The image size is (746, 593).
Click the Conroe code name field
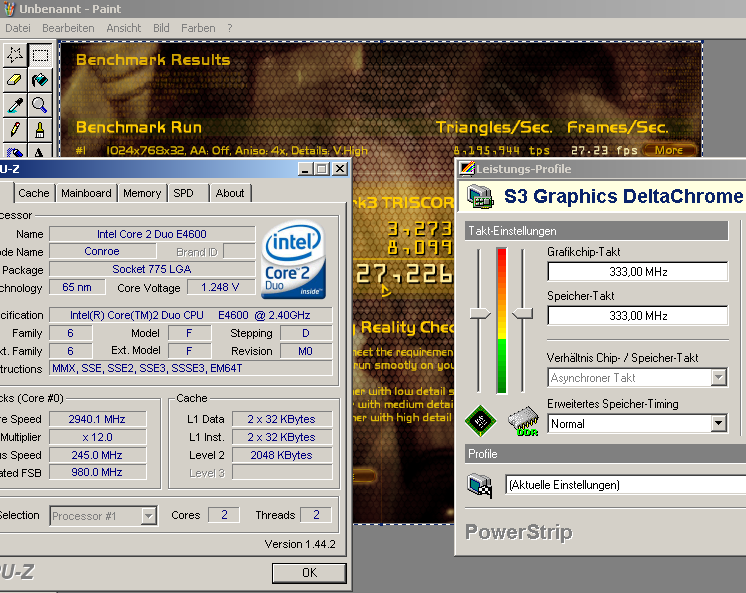click(x=102, y=251)
